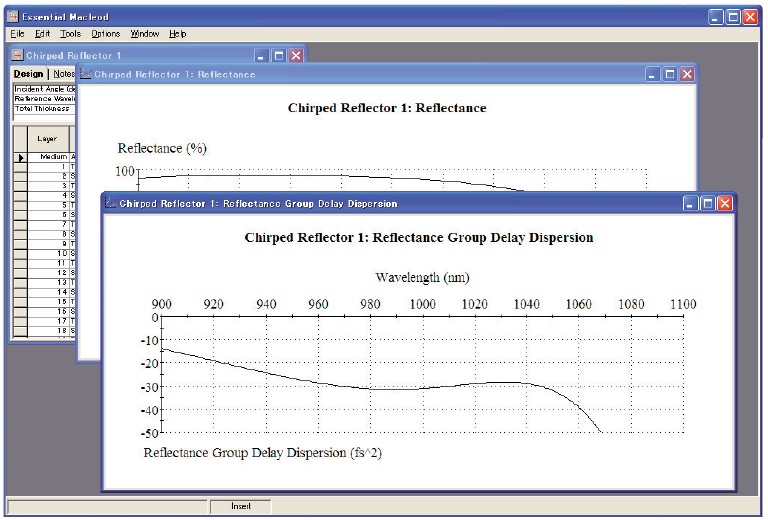Open the Window menu

[x=145, y=34]
